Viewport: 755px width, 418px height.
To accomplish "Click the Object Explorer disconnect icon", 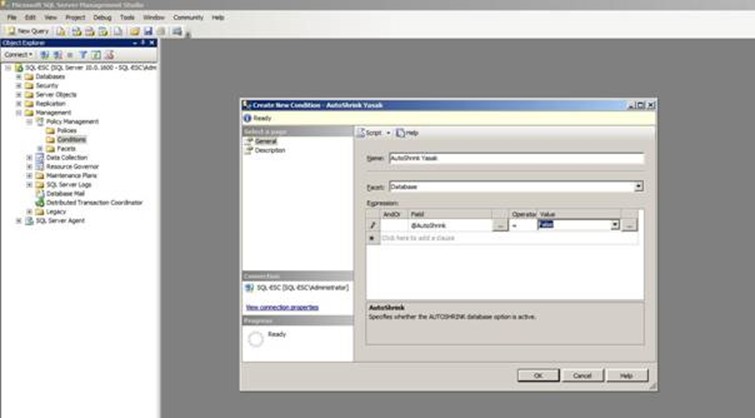I will pyautogui.click(x=58, y=55).
